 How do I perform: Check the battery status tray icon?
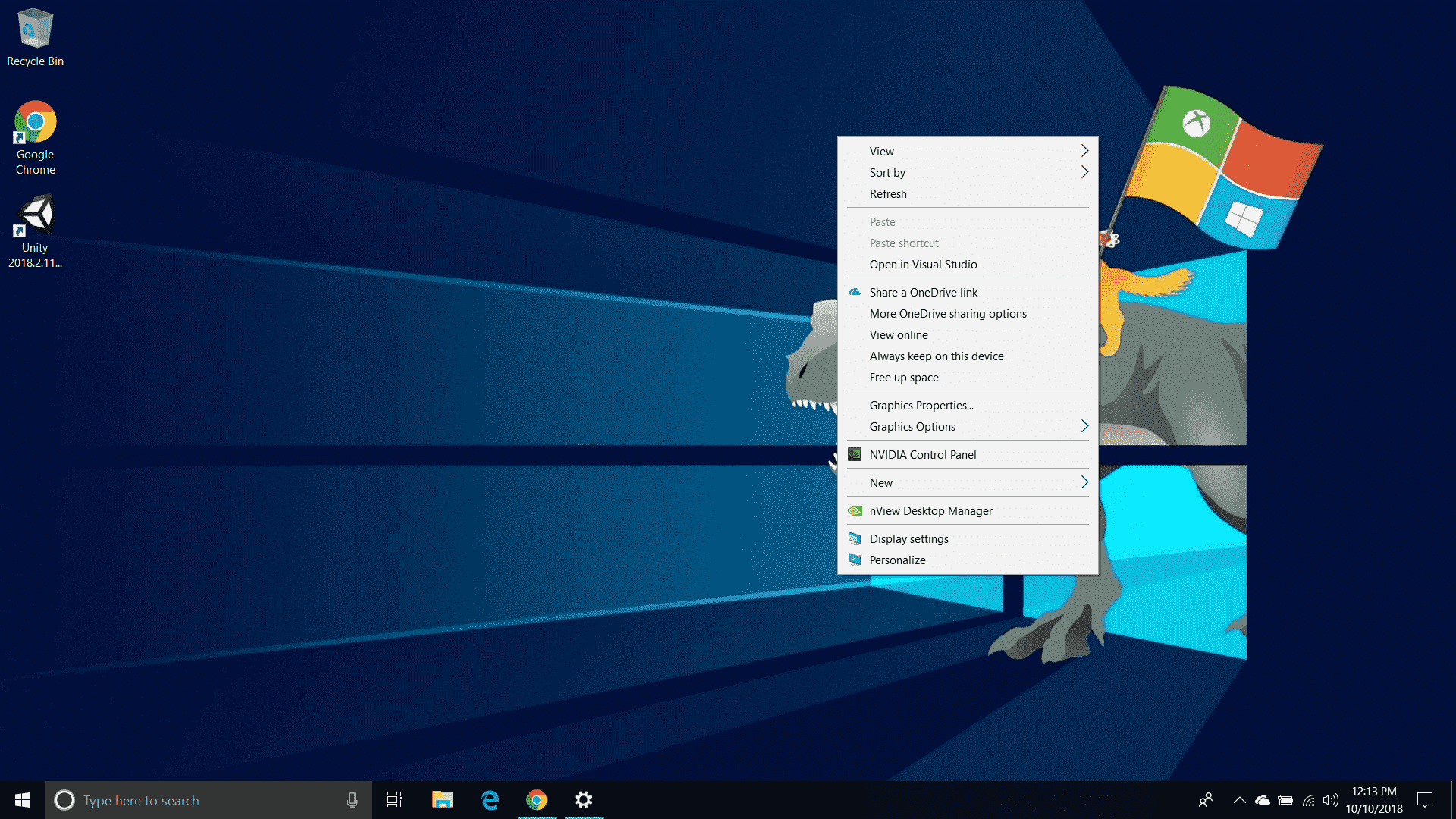pos(1285,800)
